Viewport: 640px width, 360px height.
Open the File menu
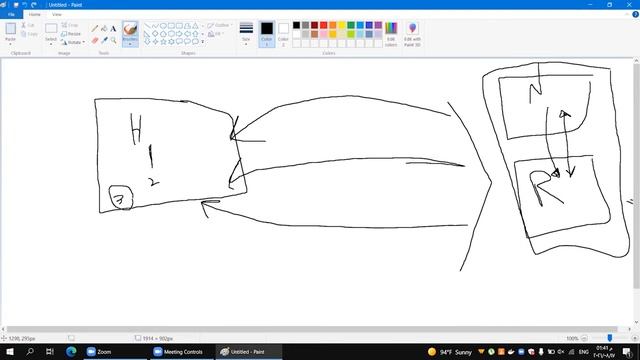coord(11,14)
